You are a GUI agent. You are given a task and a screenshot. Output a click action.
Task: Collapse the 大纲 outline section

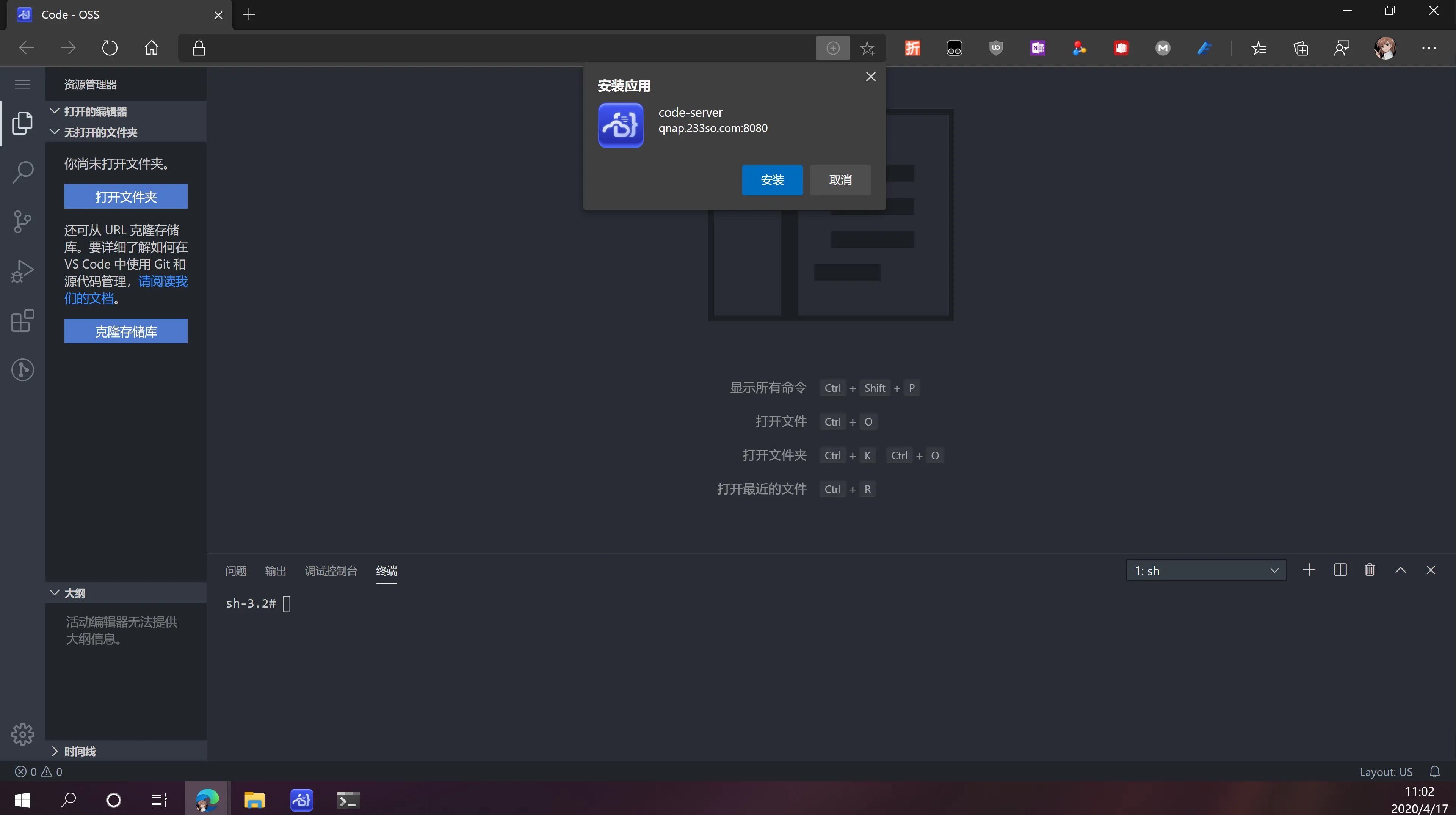[x=74, y=593]
